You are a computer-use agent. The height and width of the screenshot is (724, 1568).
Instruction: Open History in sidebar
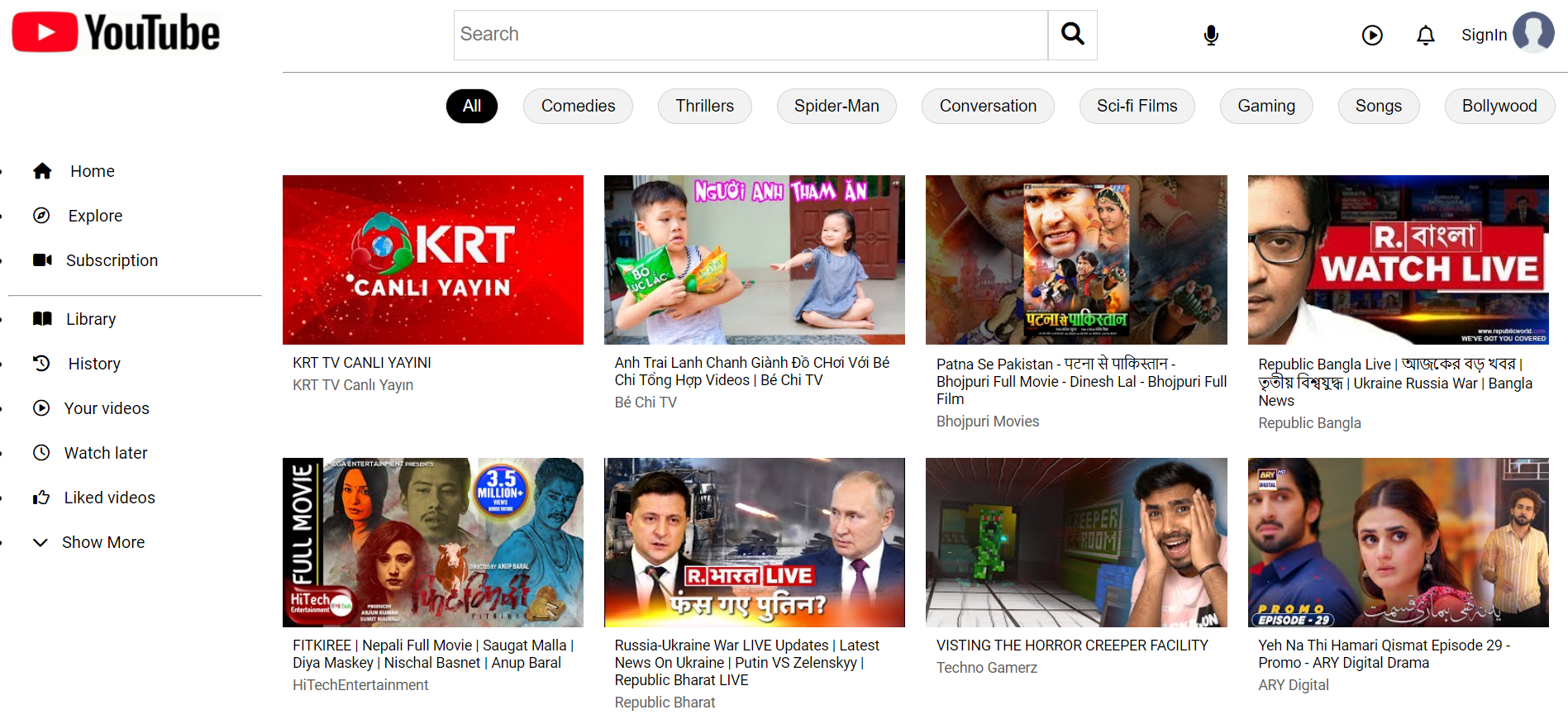[x=94, y=364]
